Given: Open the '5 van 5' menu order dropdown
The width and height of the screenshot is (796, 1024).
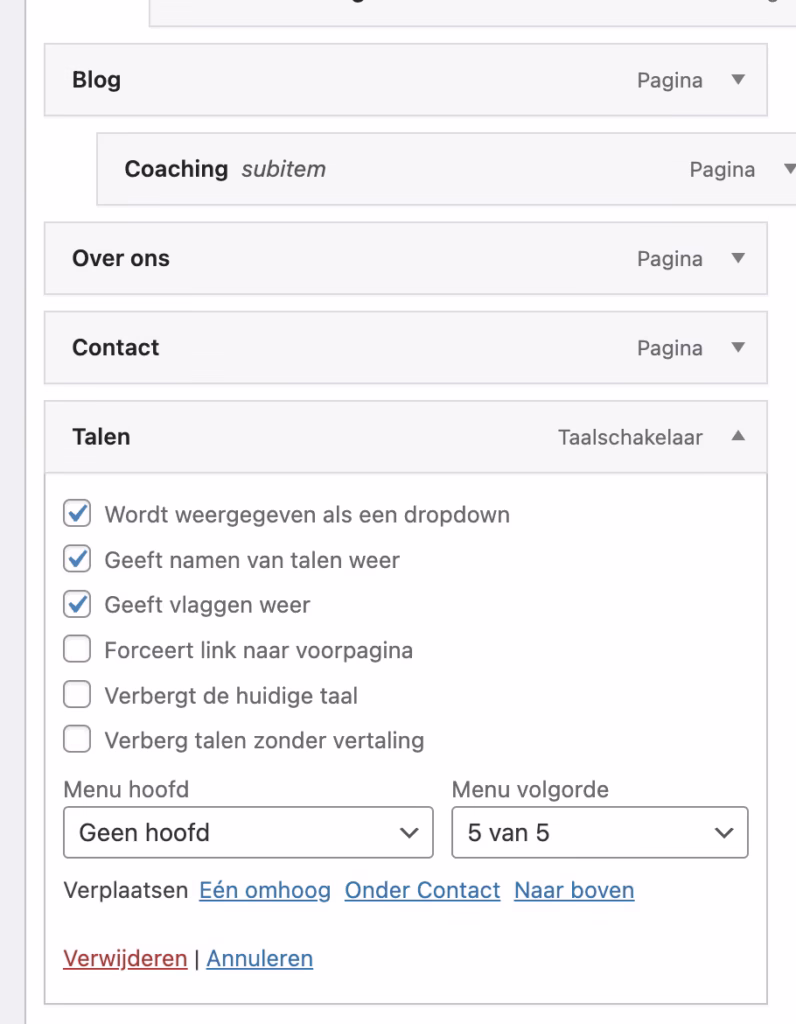Looking at the screenshot, I should point(600,832).
